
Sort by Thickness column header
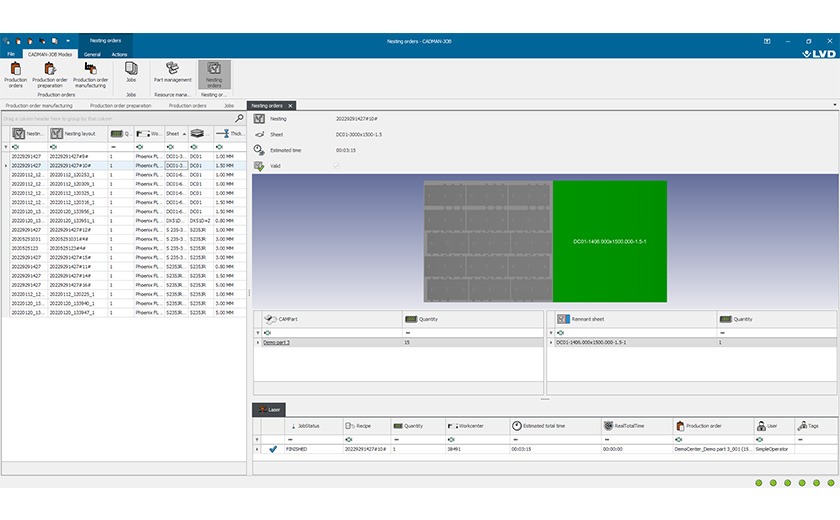click(230, 133)
